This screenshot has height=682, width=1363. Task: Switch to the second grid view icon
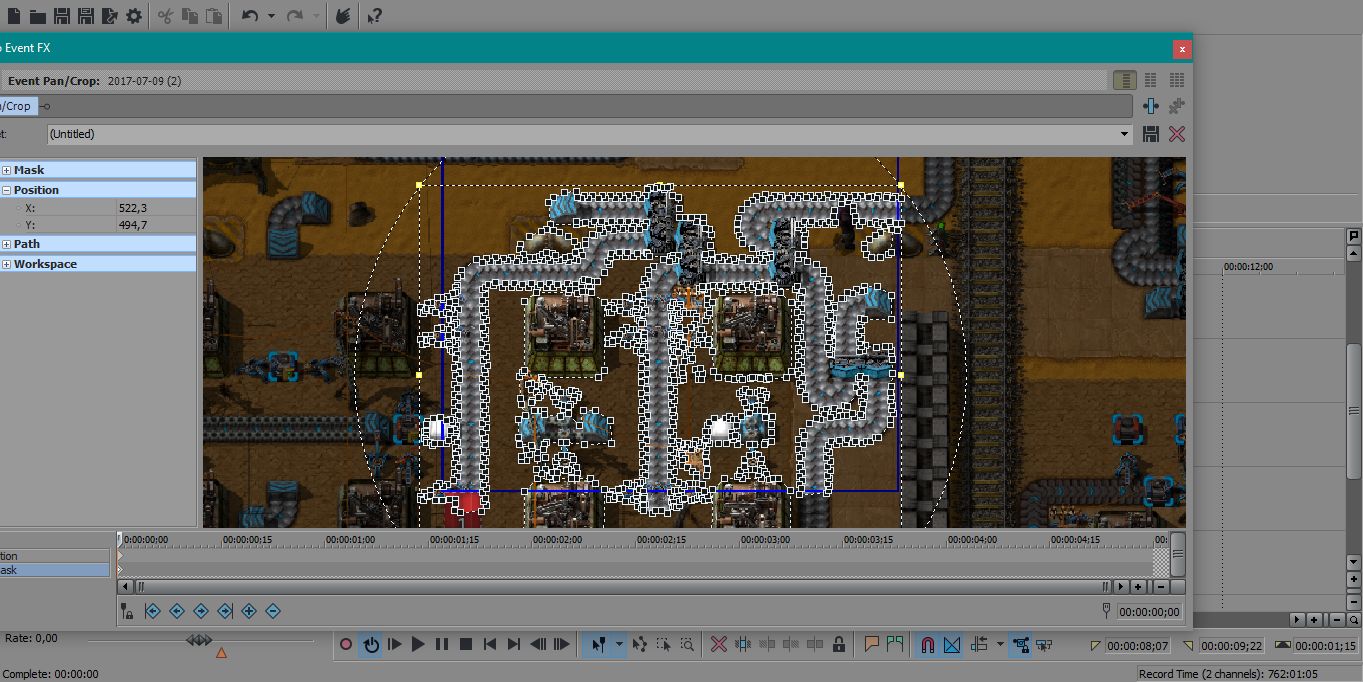[x=1151, y=80]
